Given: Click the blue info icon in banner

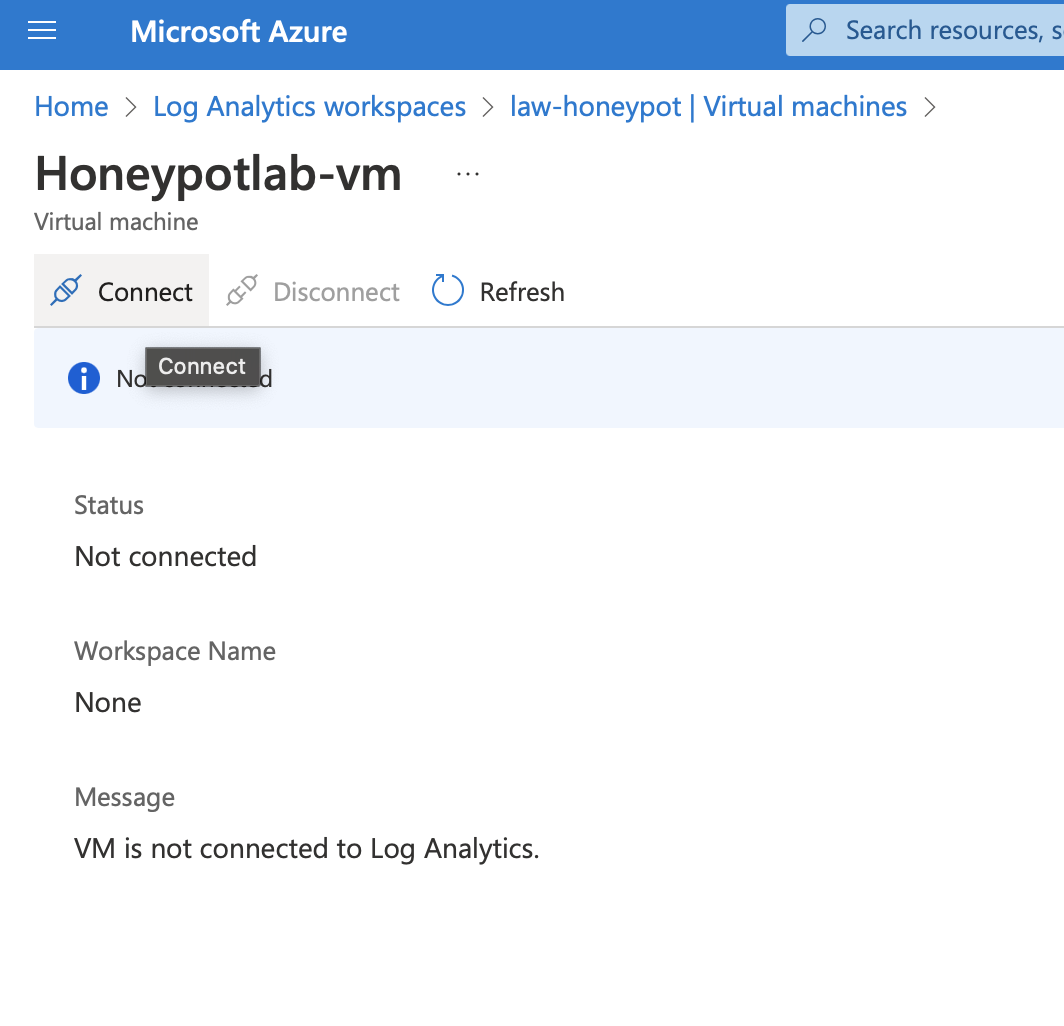Looking at the screenshot, I should click(84, 378).
